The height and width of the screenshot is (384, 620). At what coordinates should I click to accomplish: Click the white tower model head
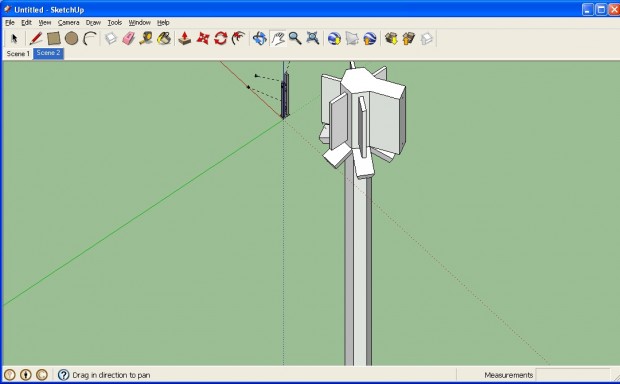pyautogui.click(x=363, y=119)
